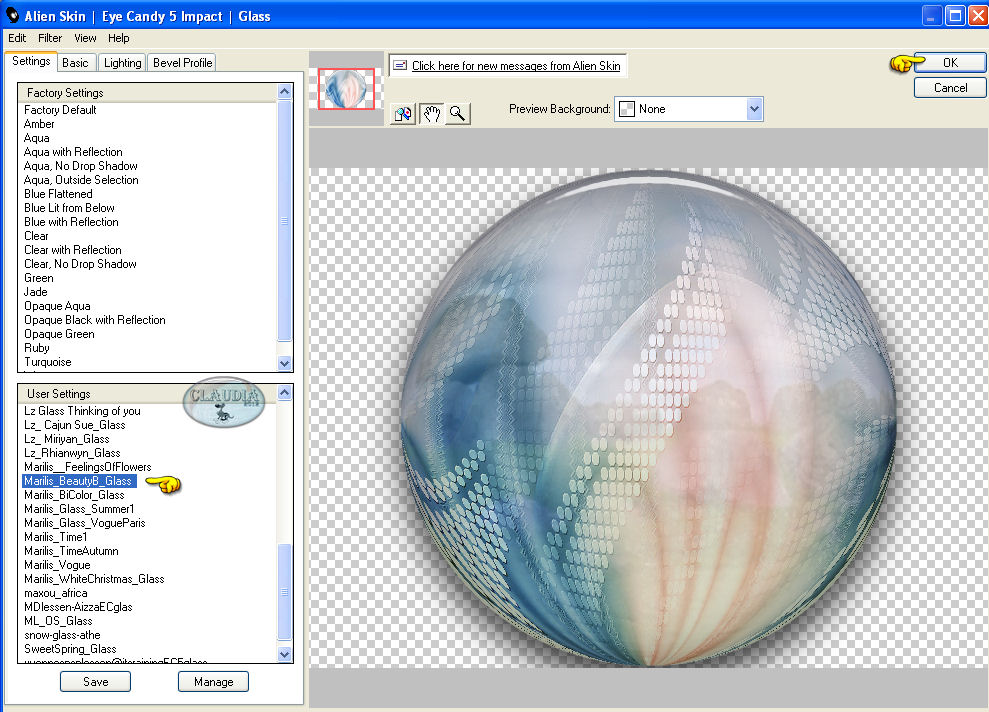Click the Cancel button

[x=950, y=88]
